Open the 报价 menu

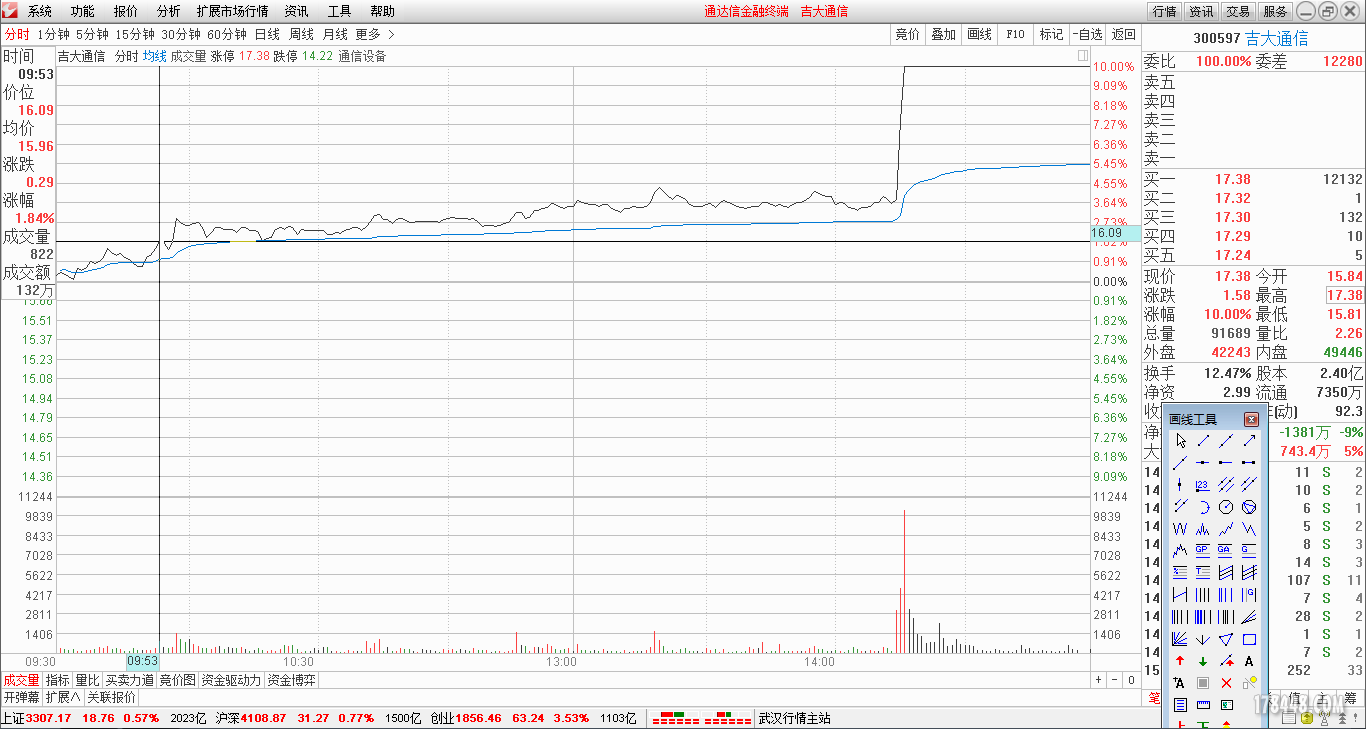[x=126, y=11]
